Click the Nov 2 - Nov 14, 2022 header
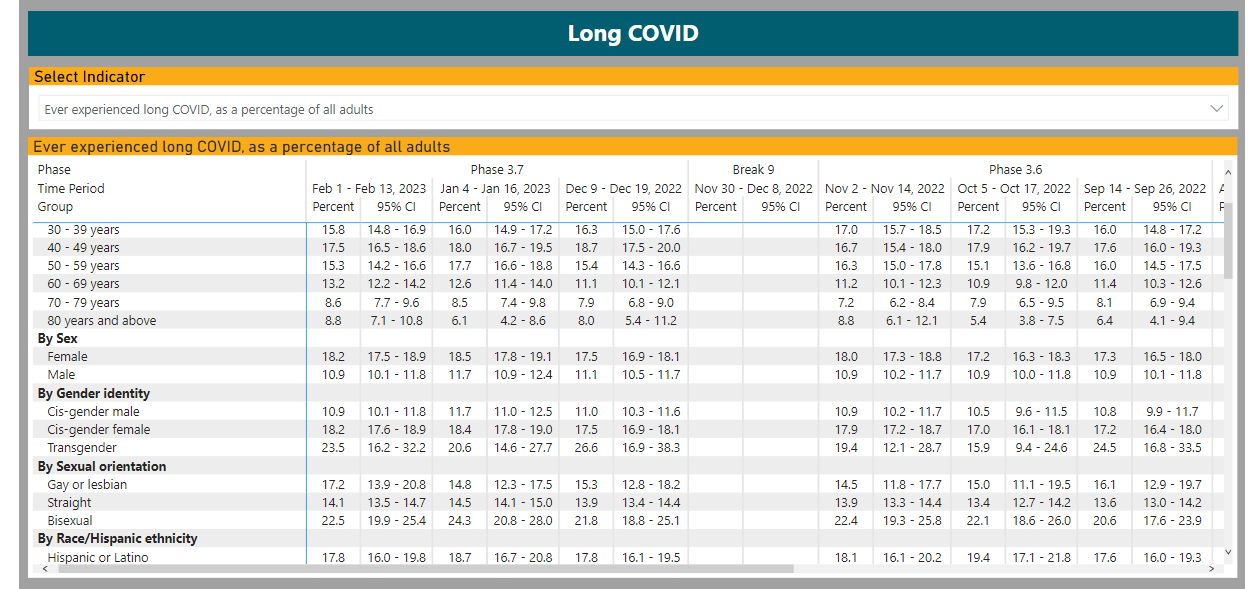Screen dimensions: 1255x589 pos(884,188)
